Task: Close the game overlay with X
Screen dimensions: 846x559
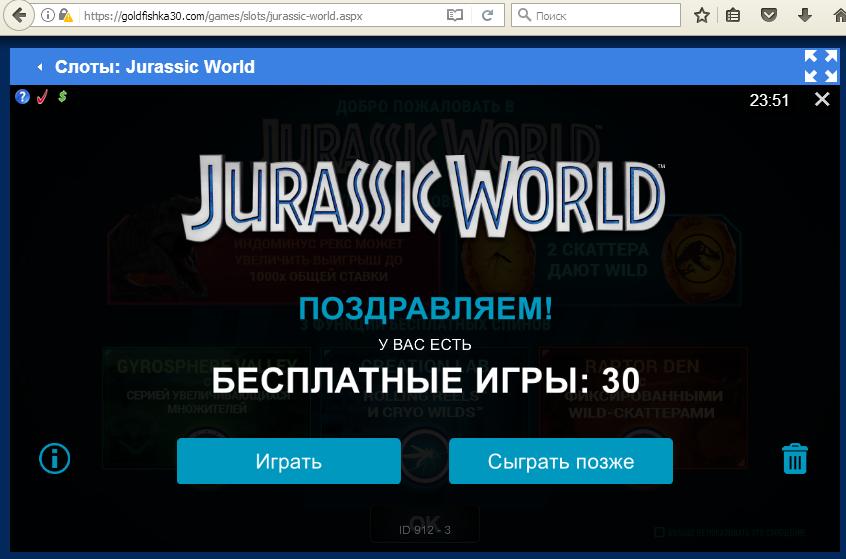Action: [822, 99]
